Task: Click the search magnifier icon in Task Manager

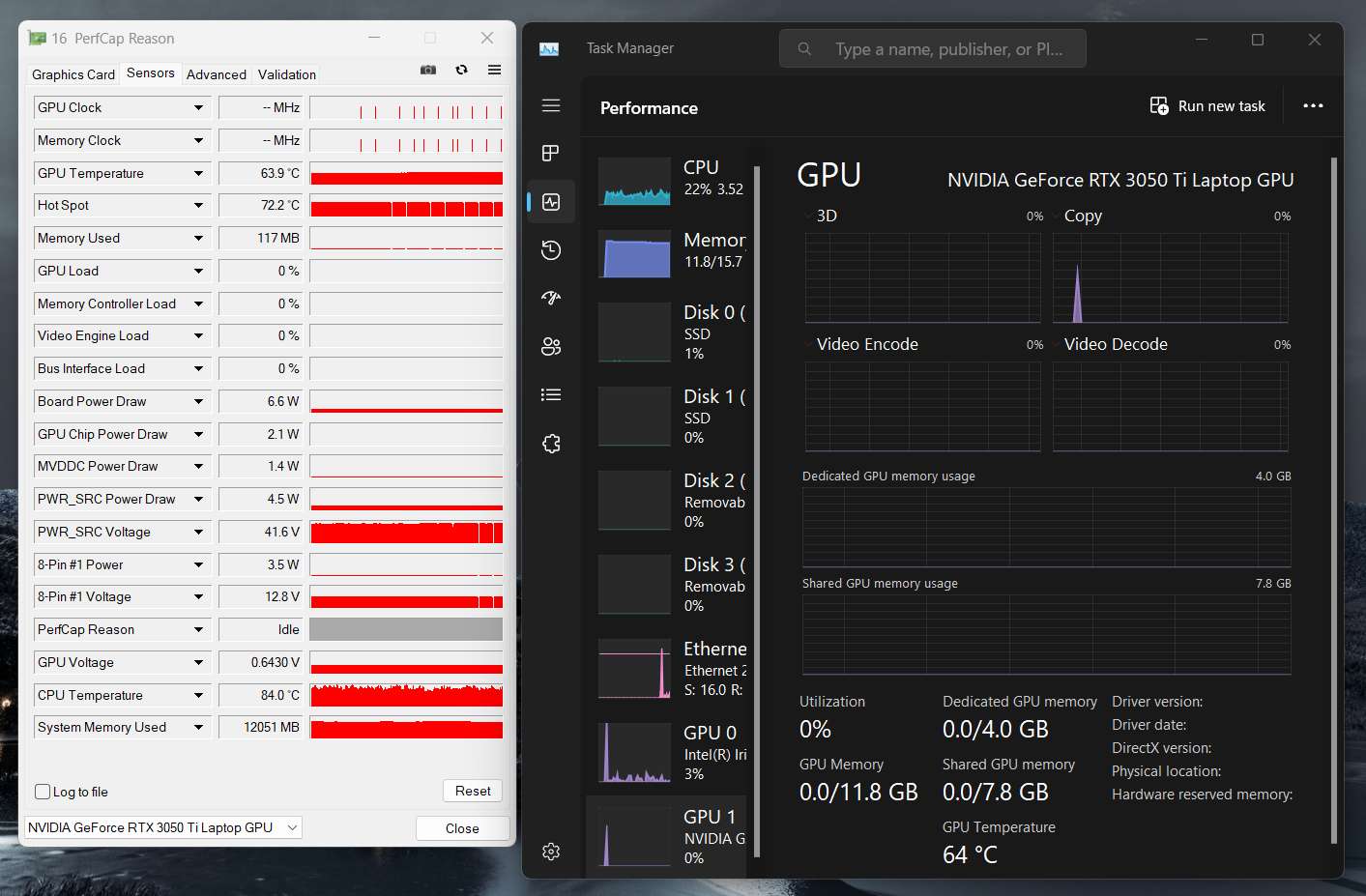Action: click(x=804, y=48)
